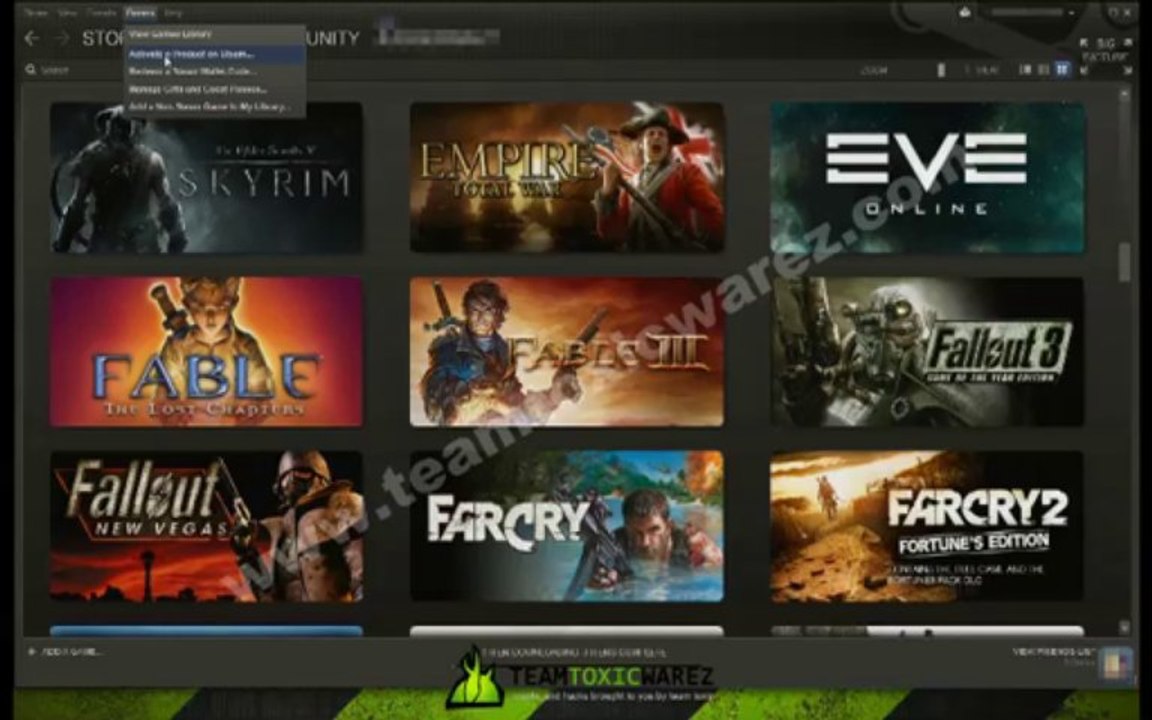
Task: Open the STORE navigation tab
Action: (x=103, y=38)
